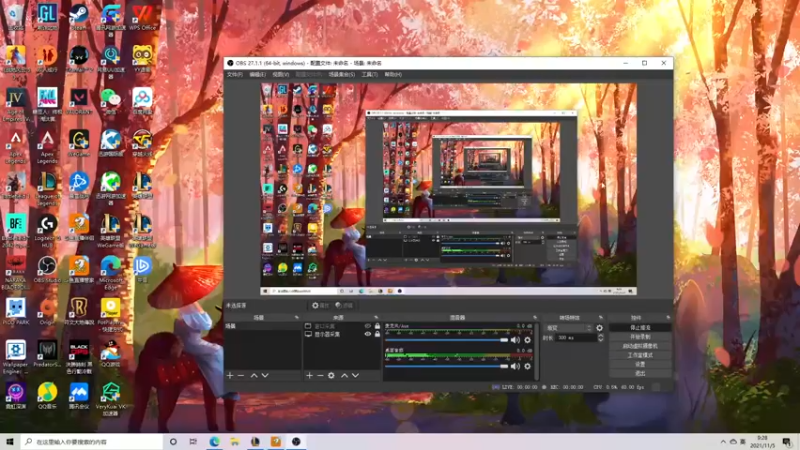Image resolution: width=800 pixels, height=450 pixels.
Task: Click mixer panel vertical scrollbar
Action: 537,351
